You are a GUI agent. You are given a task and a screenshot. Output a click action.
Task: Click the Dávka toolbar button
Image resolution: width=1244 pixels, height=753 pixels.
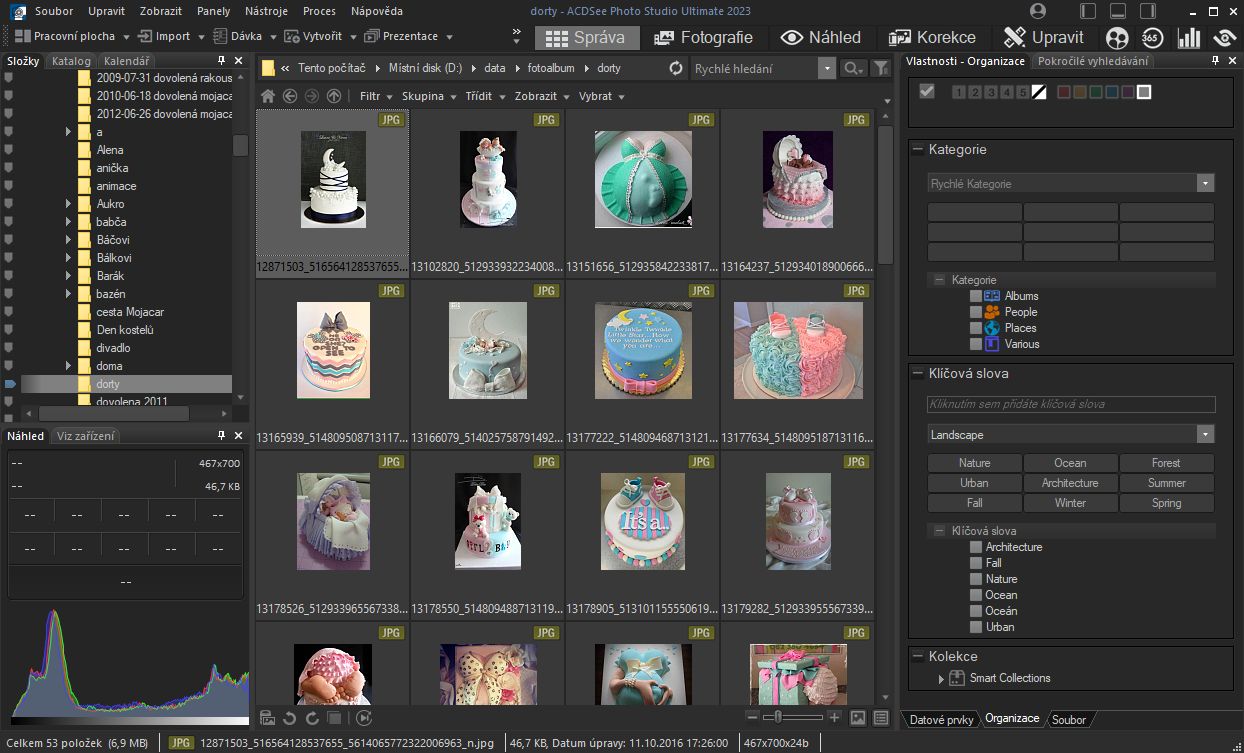point(238,36)
